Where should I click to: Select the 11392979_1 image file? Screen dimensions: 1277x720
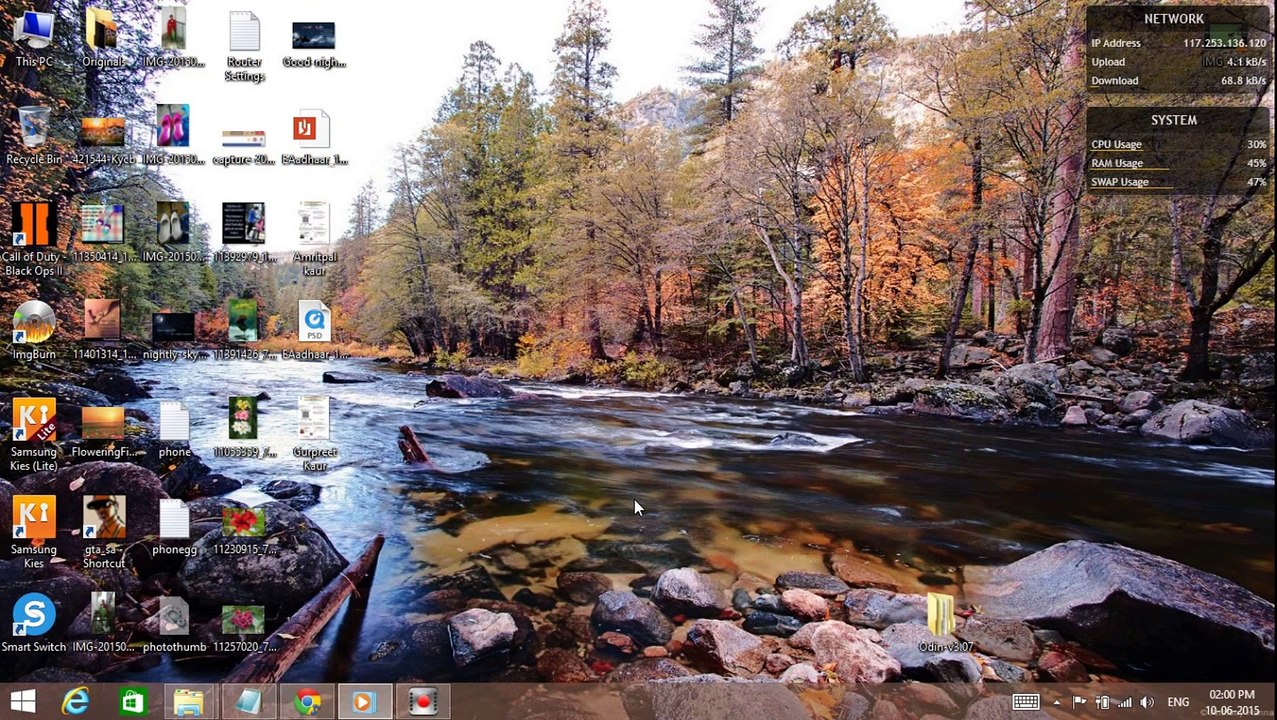[244, 233]
